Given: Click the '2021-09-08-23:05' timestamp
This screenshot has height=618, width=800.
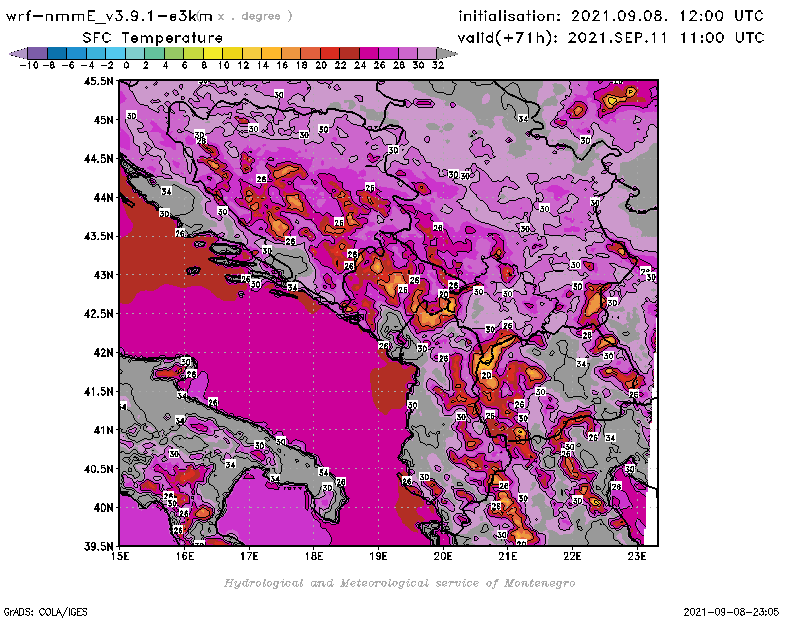Looking at the screenshot, I should (731, 612).
